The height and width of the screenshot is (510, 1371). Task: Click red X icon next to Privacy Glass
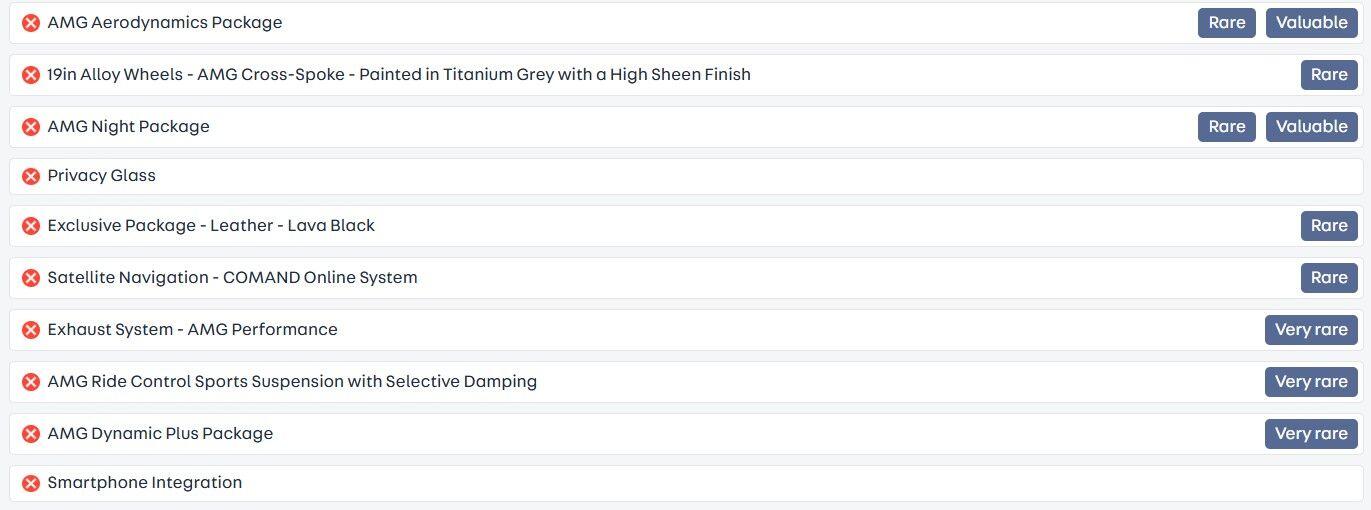pyautogui.click(x=31, y=176)
